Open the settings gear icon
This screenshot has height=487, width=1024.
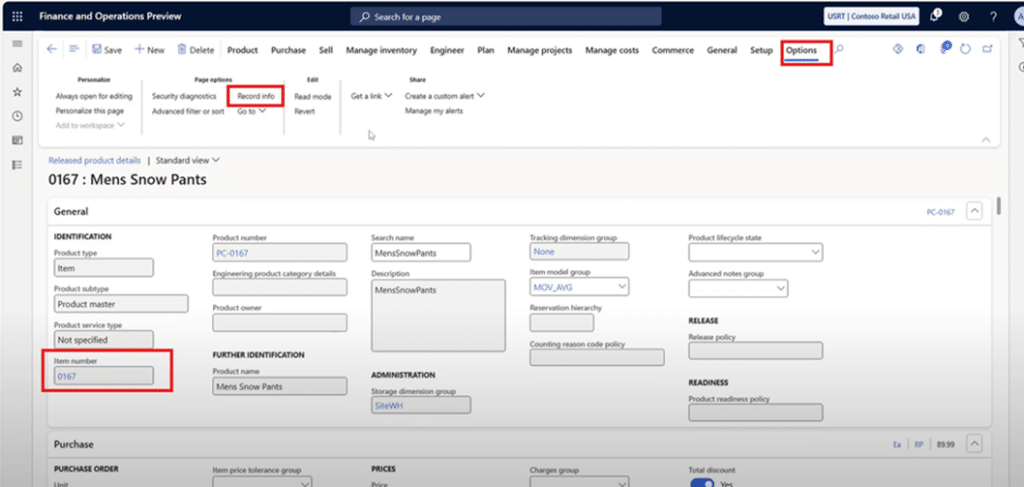coord(963,17)
